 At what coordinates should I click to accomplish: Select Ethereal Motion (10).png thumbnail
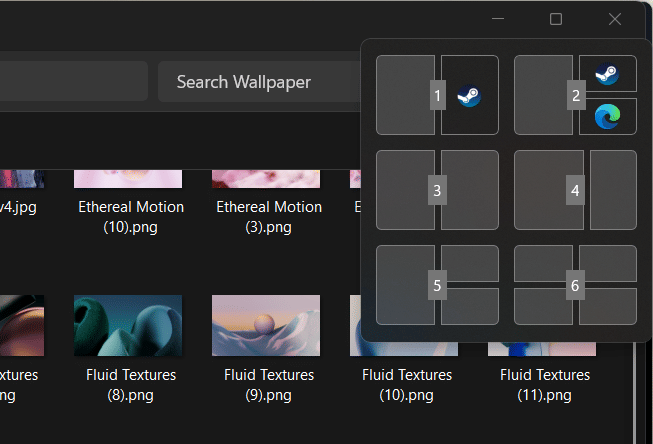(x=128, y=179)
